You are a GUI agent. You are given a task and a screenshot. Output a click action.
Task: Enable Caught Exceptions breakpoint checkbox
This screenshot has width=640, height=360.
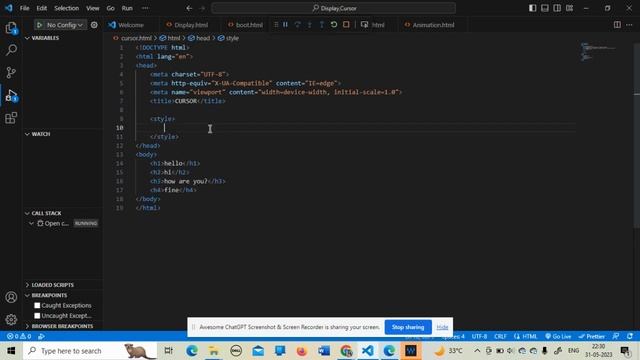[x=37, y=305]
